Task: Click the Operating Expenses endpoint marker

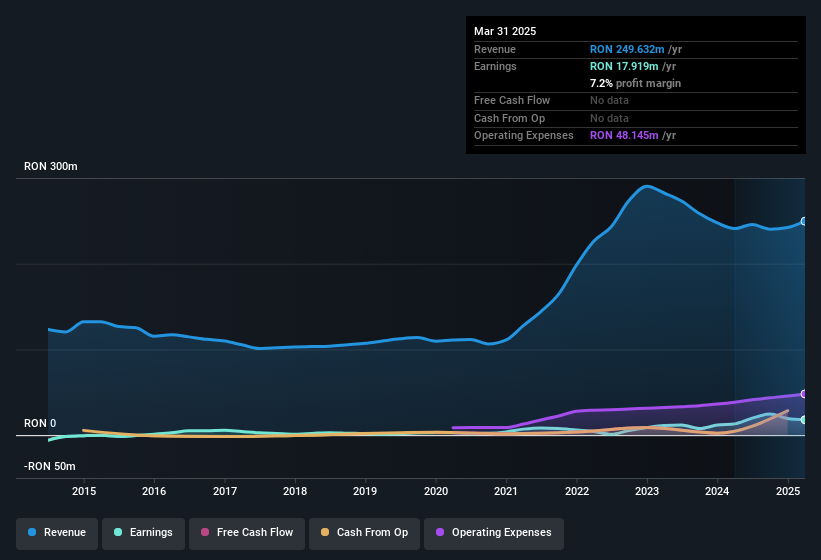Action: (x=804, y=394)
